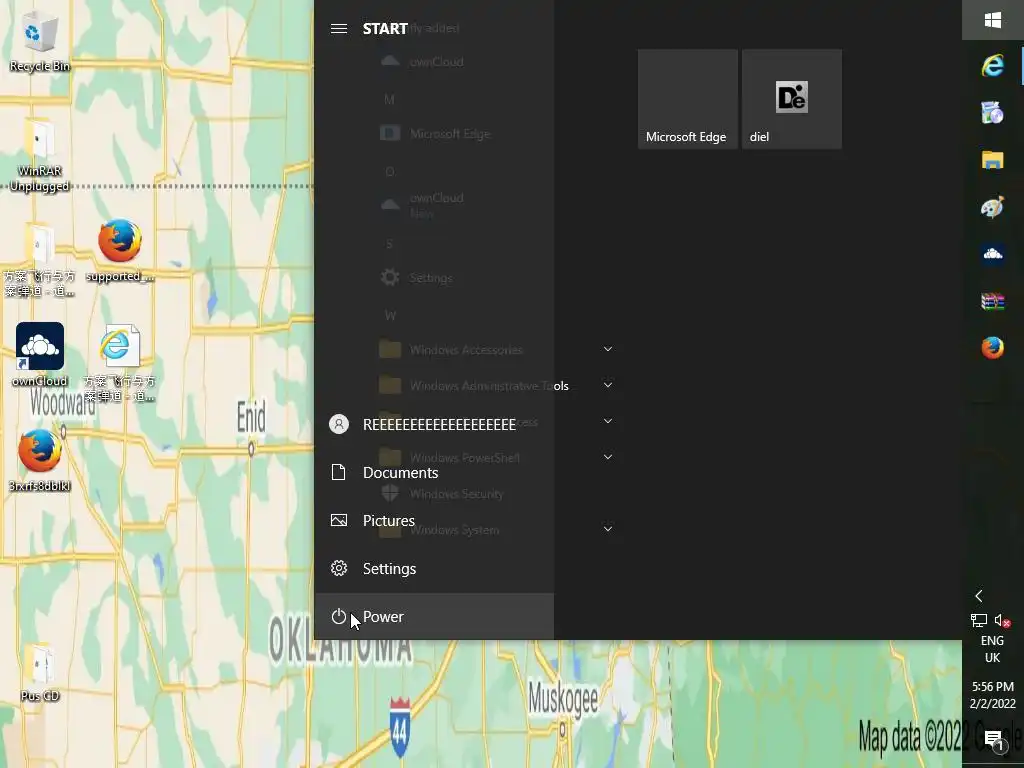Click the network status tray icon
This screenshot has height=768, width=1024.
click(978, 620)
